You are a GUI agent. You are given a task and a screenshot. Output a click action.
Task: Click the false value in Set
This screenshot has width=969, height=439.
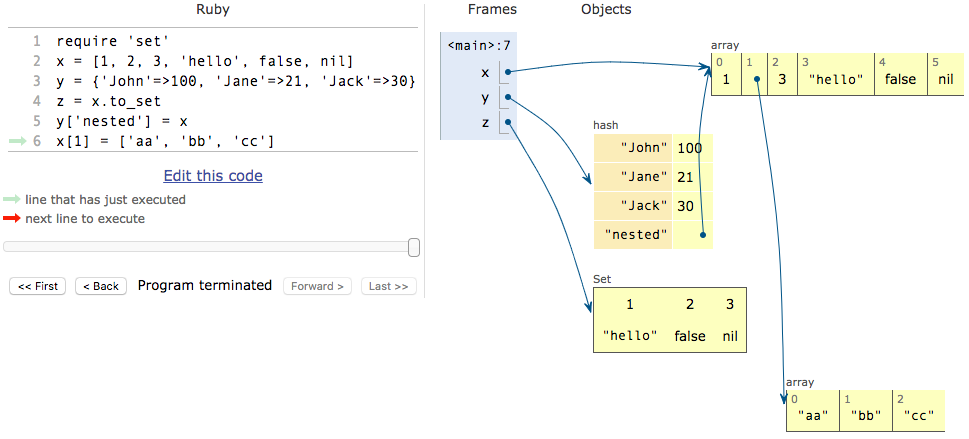coord(690,336)
